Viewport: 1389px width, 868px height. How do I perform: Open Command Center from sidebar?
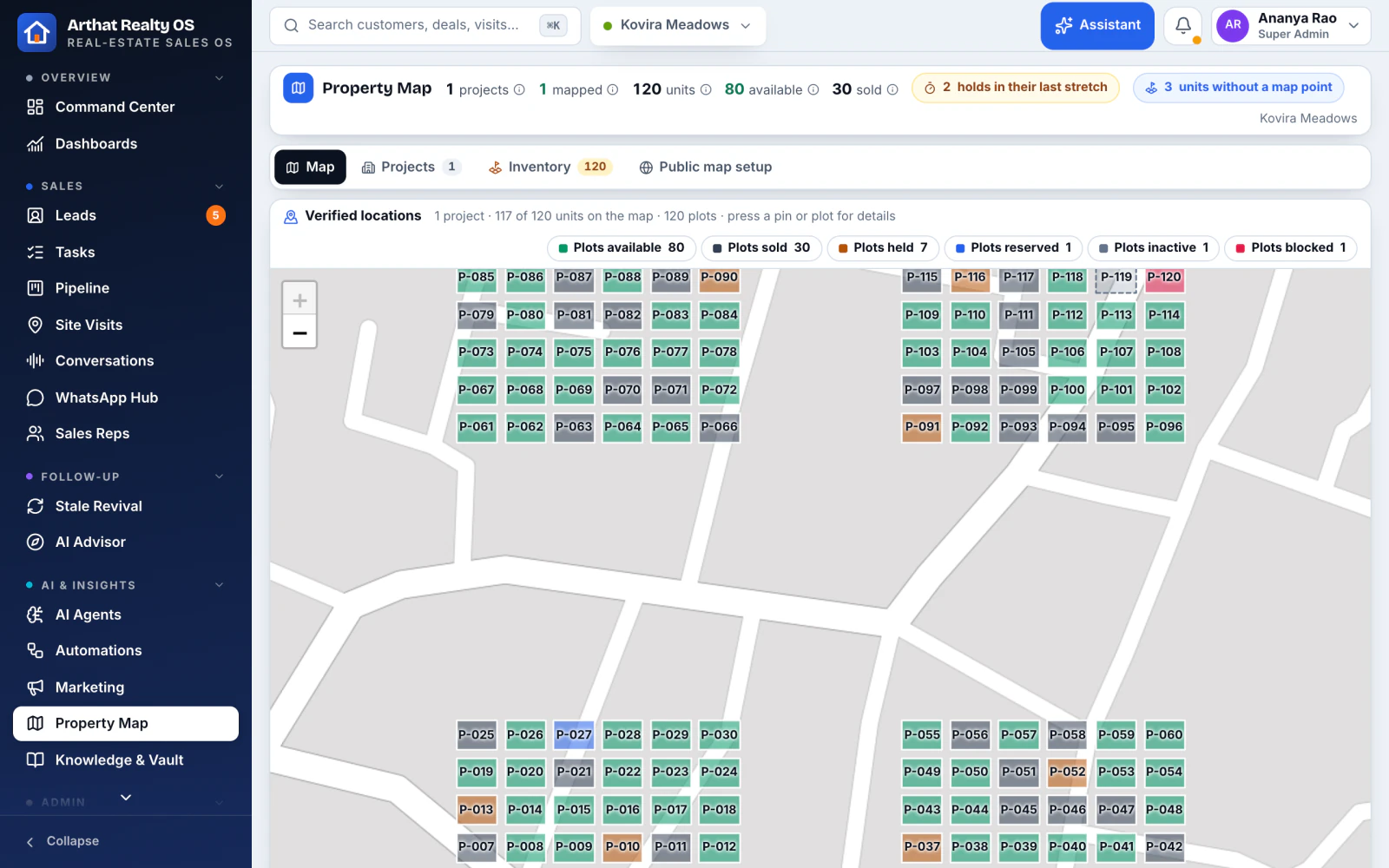point(126,107)
